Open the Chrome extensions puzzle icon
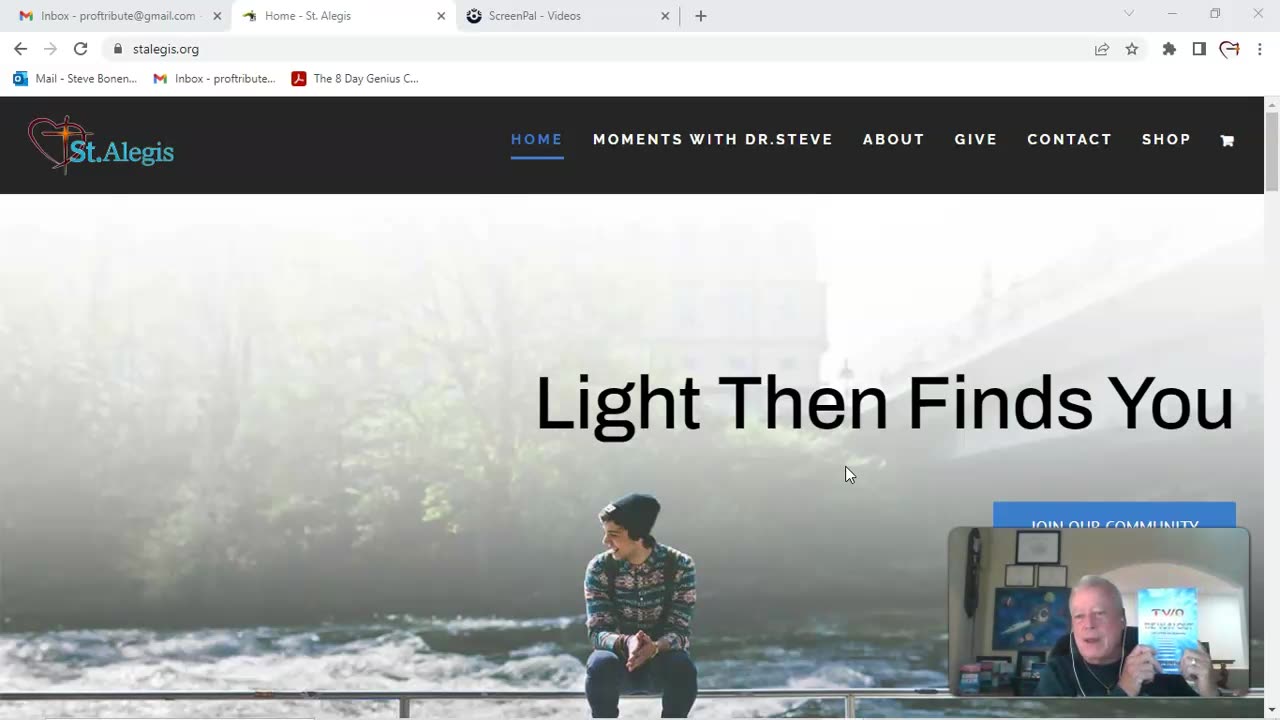 click(x=1169, y=49)
